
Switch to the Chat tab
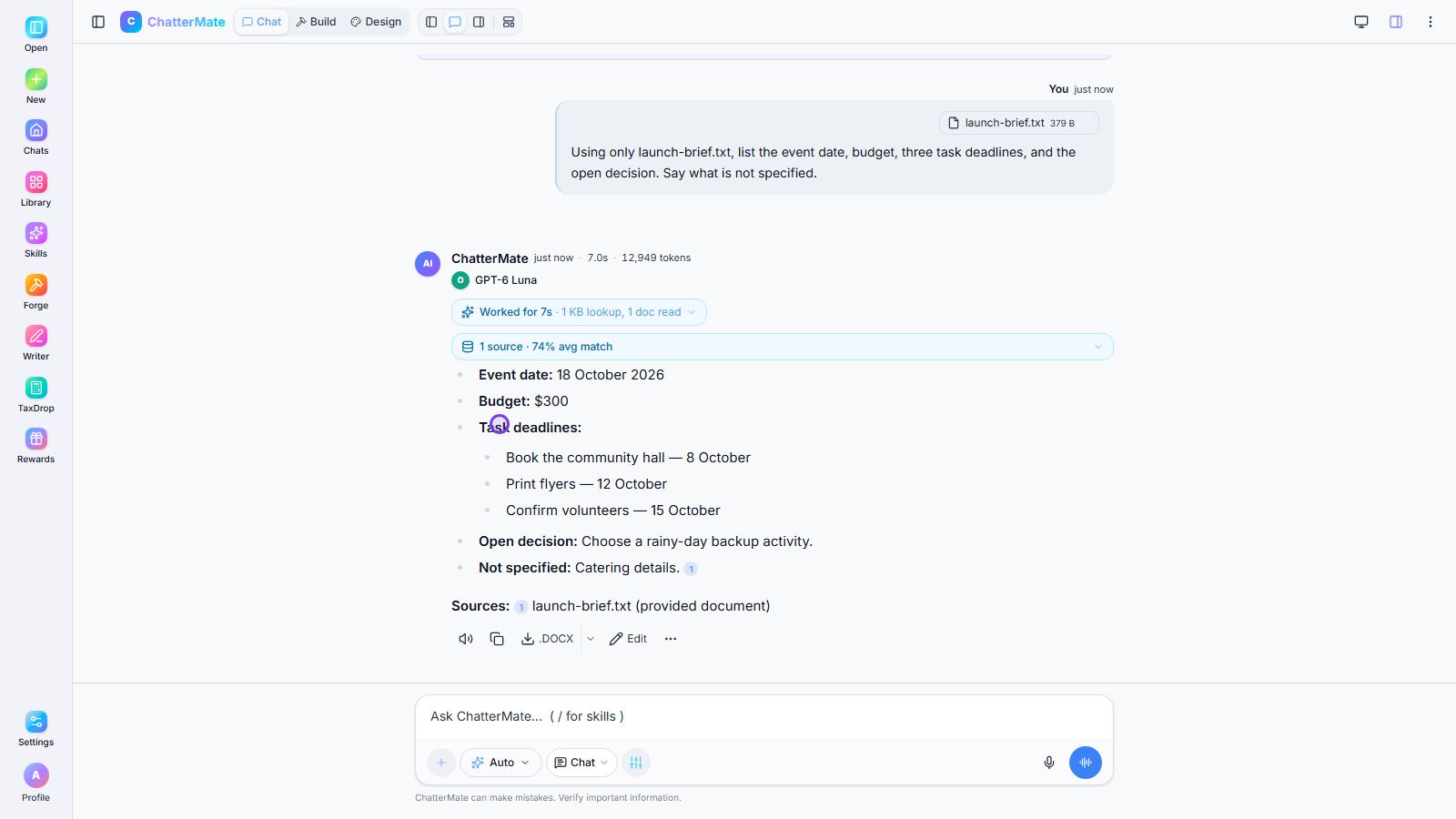pos(262,22)
